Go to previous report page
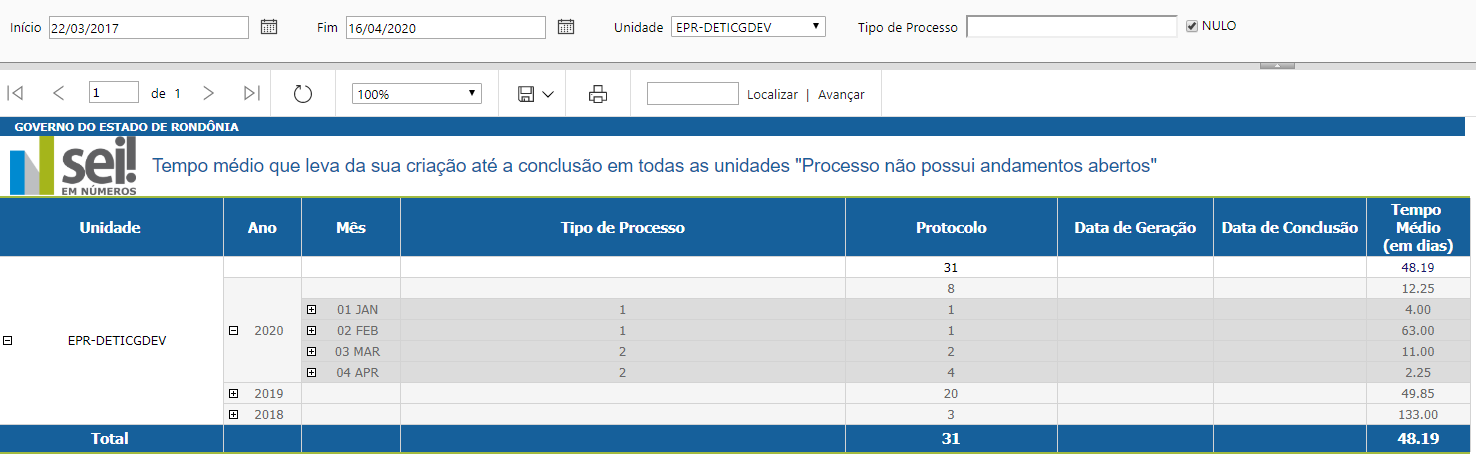This screenshot has height=461, width=1476. point(58,93)
